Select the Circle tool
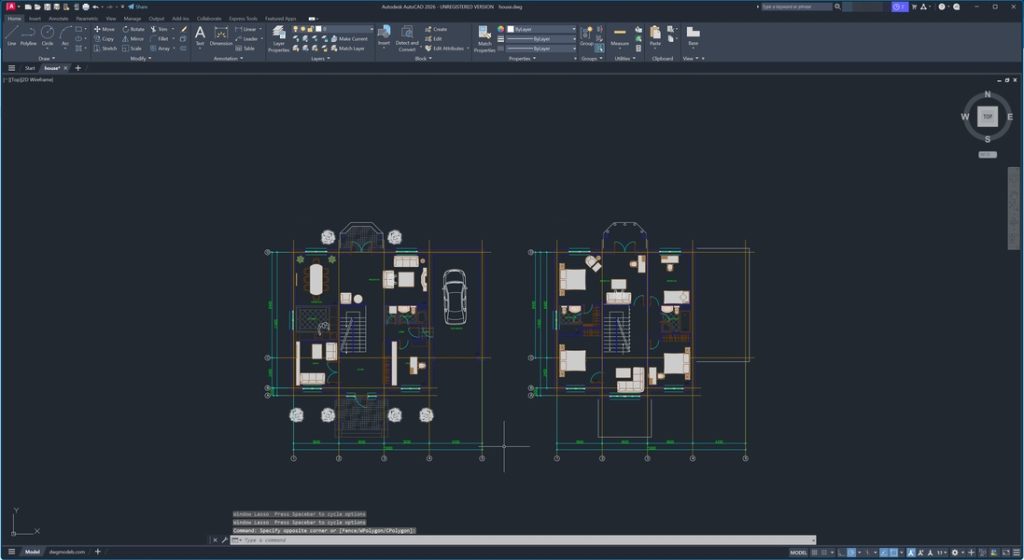The height and width of the screenshot is (560, 1024). click(x=47, y=35)
